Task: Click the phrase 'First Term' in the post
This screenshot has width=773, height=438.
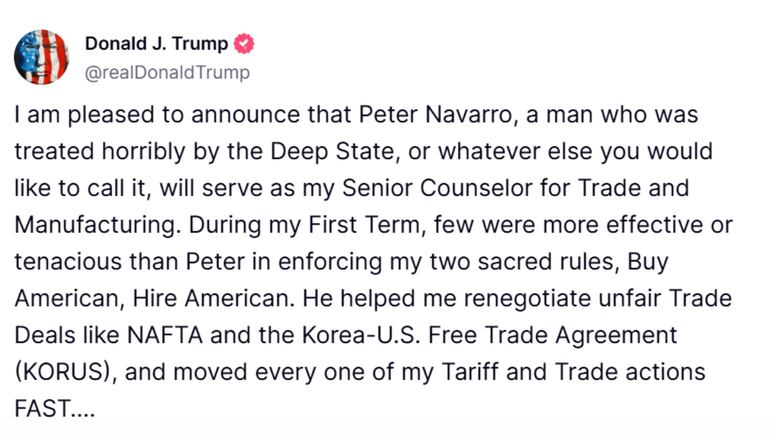Action: (x=363, y=225)
